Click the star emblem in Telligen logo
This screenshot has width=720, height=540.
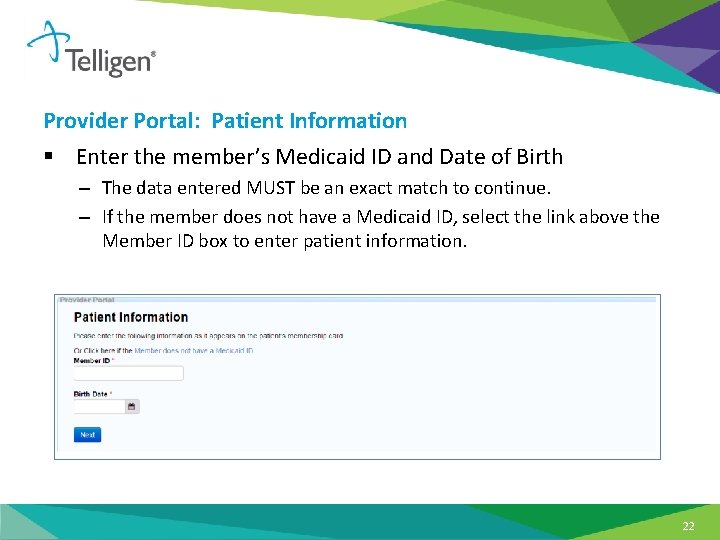coord(47,43)
